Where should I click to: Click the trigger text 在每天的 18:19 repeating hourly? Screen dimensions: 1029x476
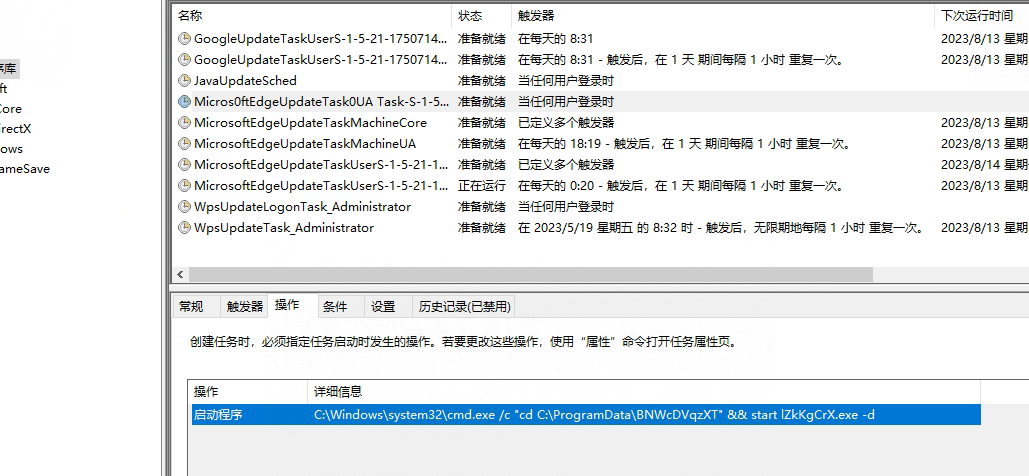coord(684,144)
